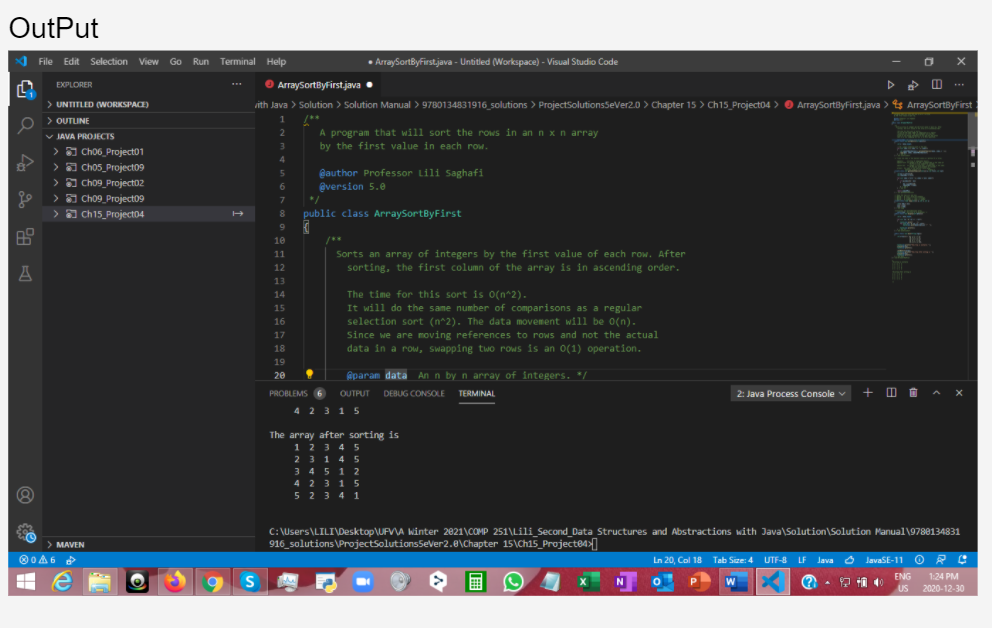Open the Testing flask icon view
The width and height of the screenshot is (992, 628).
(x=26, y=273)
